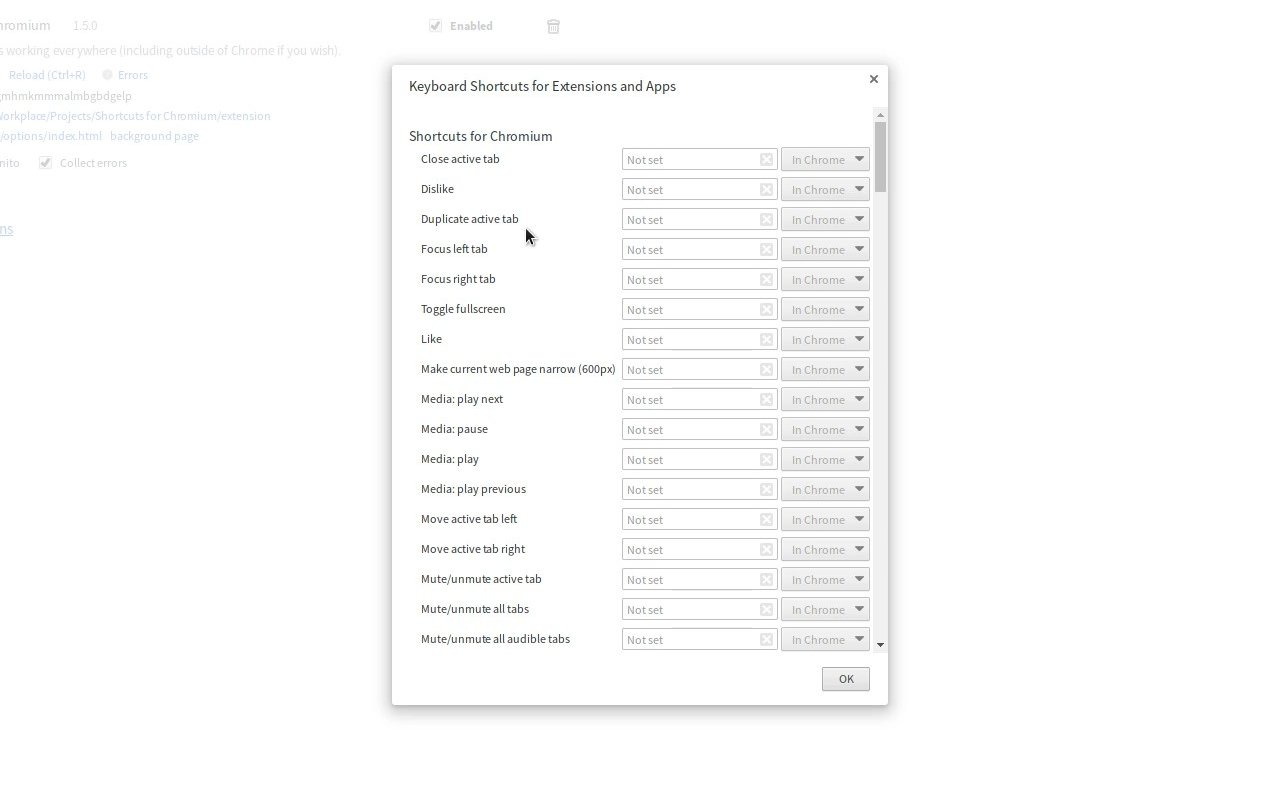
Task: Clear the Media: play next shortcut
Action: 766,400
